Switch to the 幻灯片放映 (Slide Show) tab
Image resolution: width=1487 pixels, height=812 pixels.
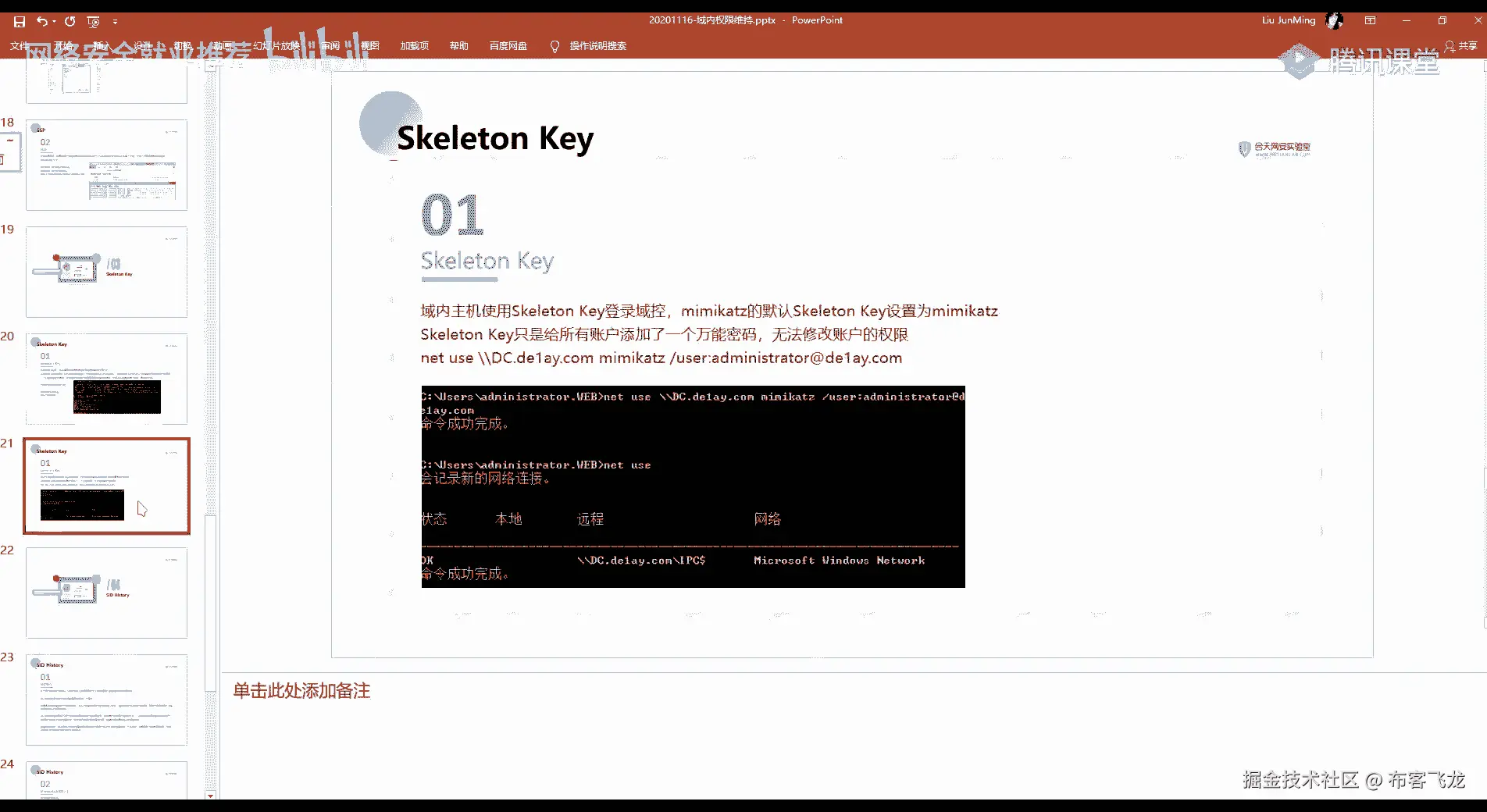276,46
